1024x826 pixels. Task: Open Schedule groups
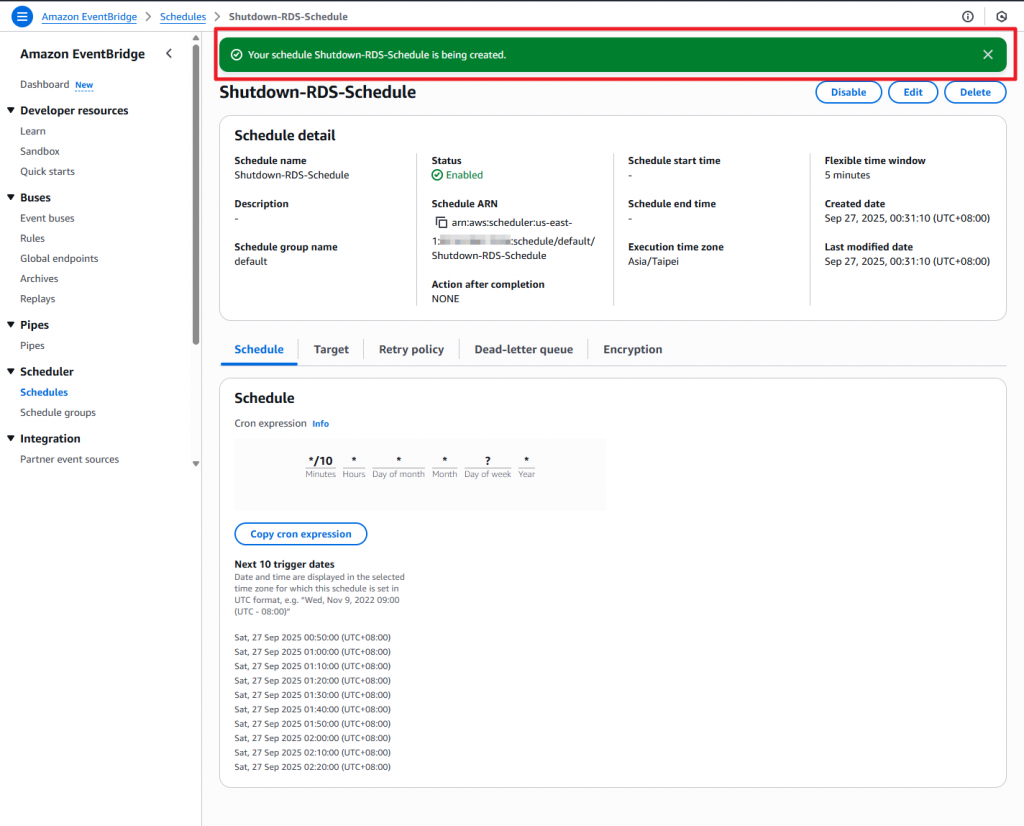58,412
